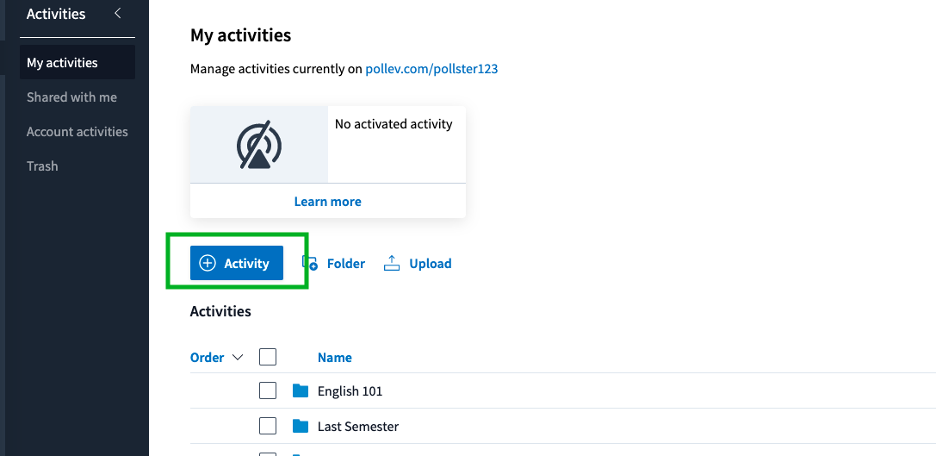The image size is (936, 456).
Task: Open Account activities section
Action: click(77, 131)
